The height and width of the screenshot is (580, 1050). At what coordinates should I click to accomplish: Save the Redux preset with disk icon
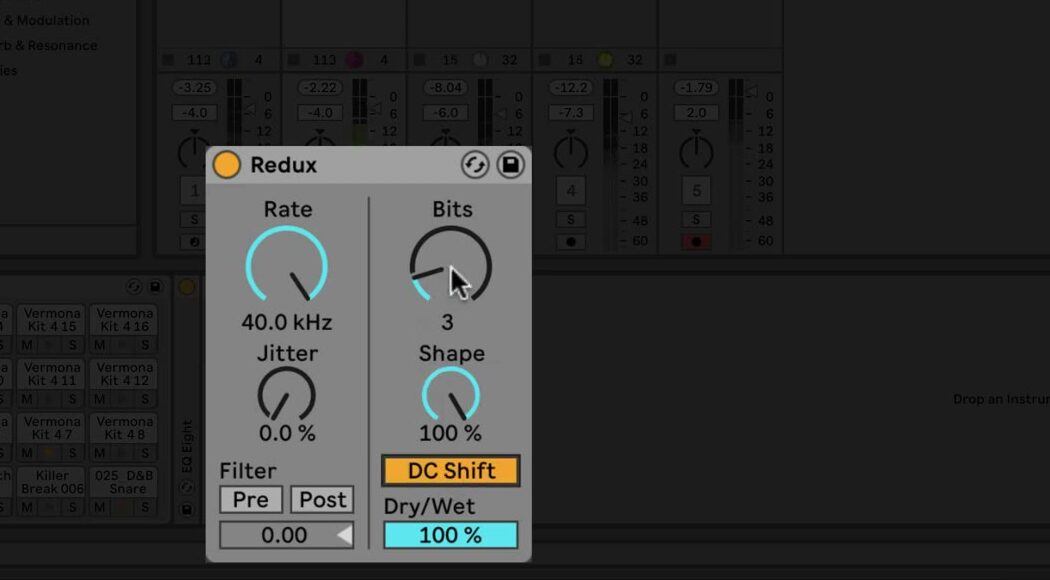coord(510,165)
